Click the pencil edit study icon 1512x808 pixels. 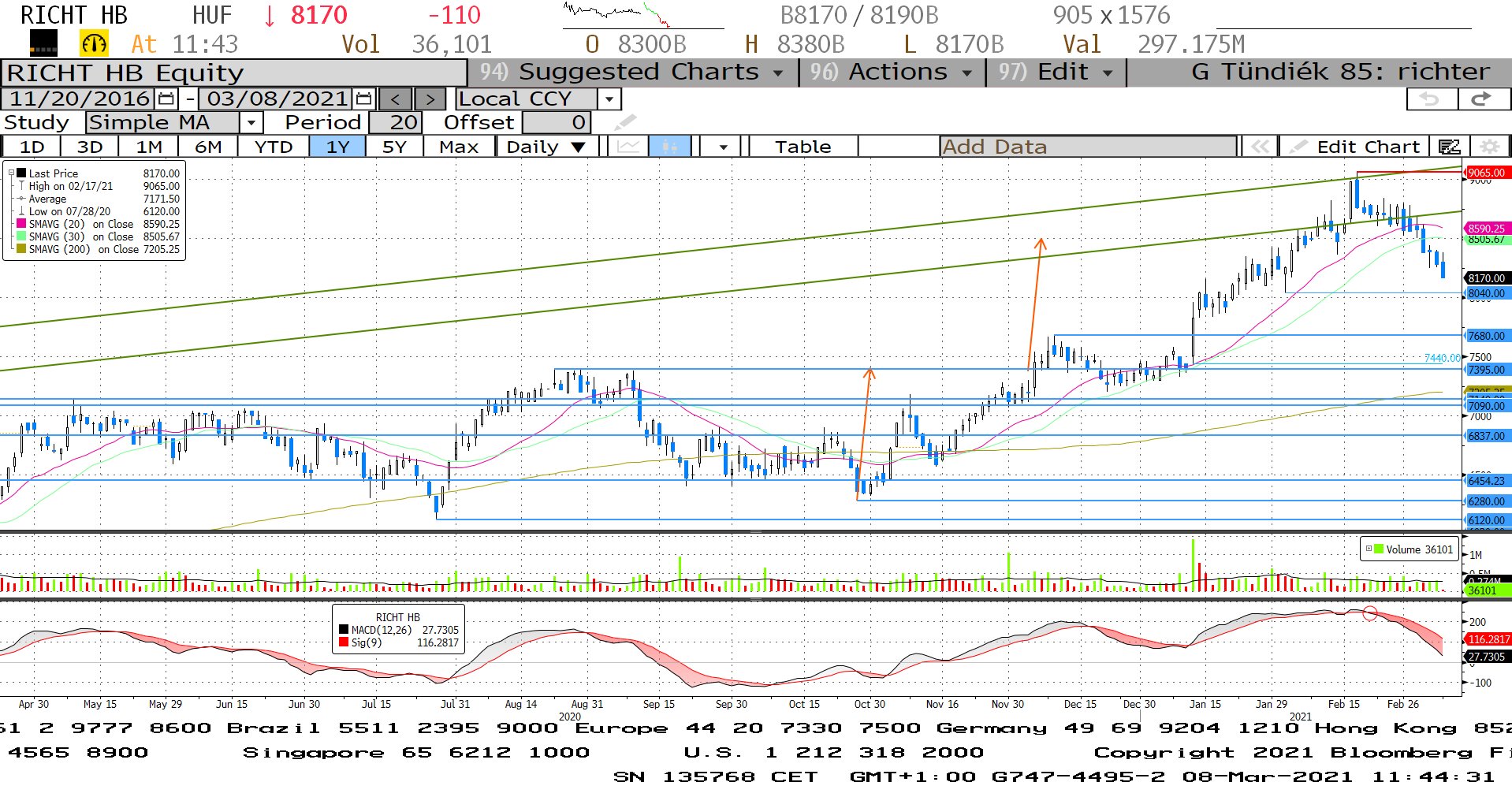pos(624,122)
